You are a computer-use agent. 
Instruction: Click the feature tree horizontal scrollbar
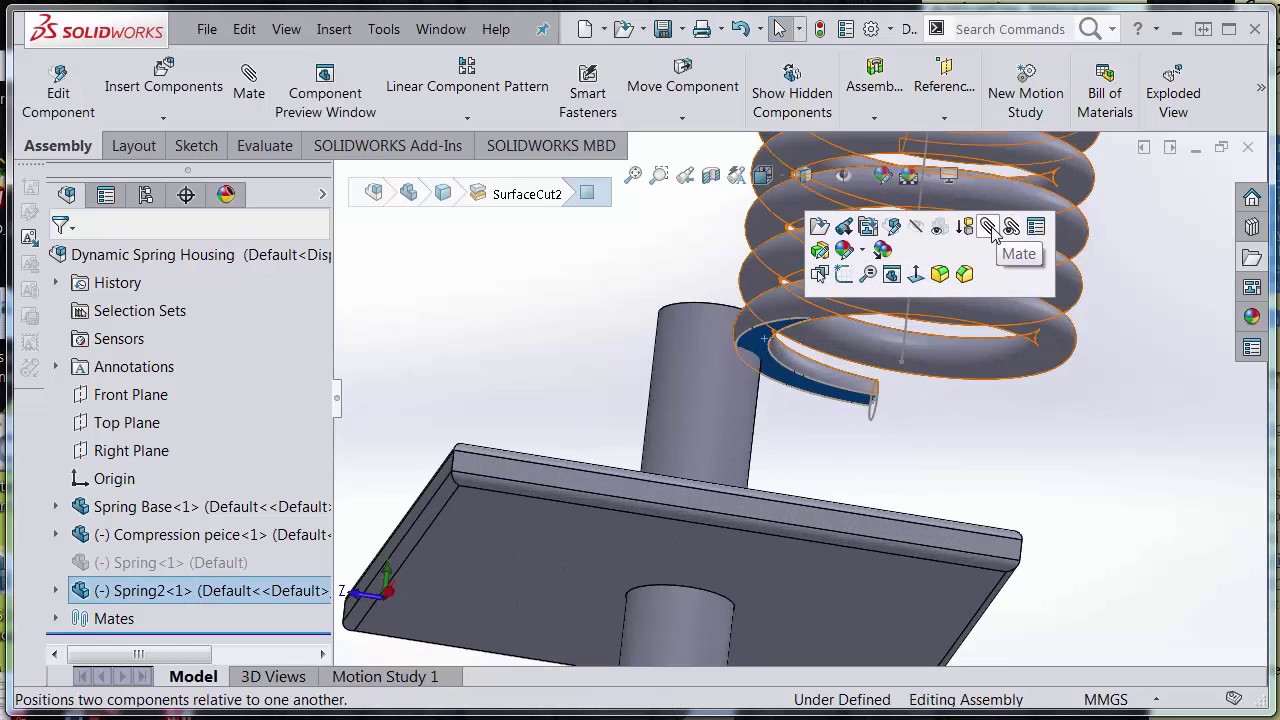tap(140, 654)
